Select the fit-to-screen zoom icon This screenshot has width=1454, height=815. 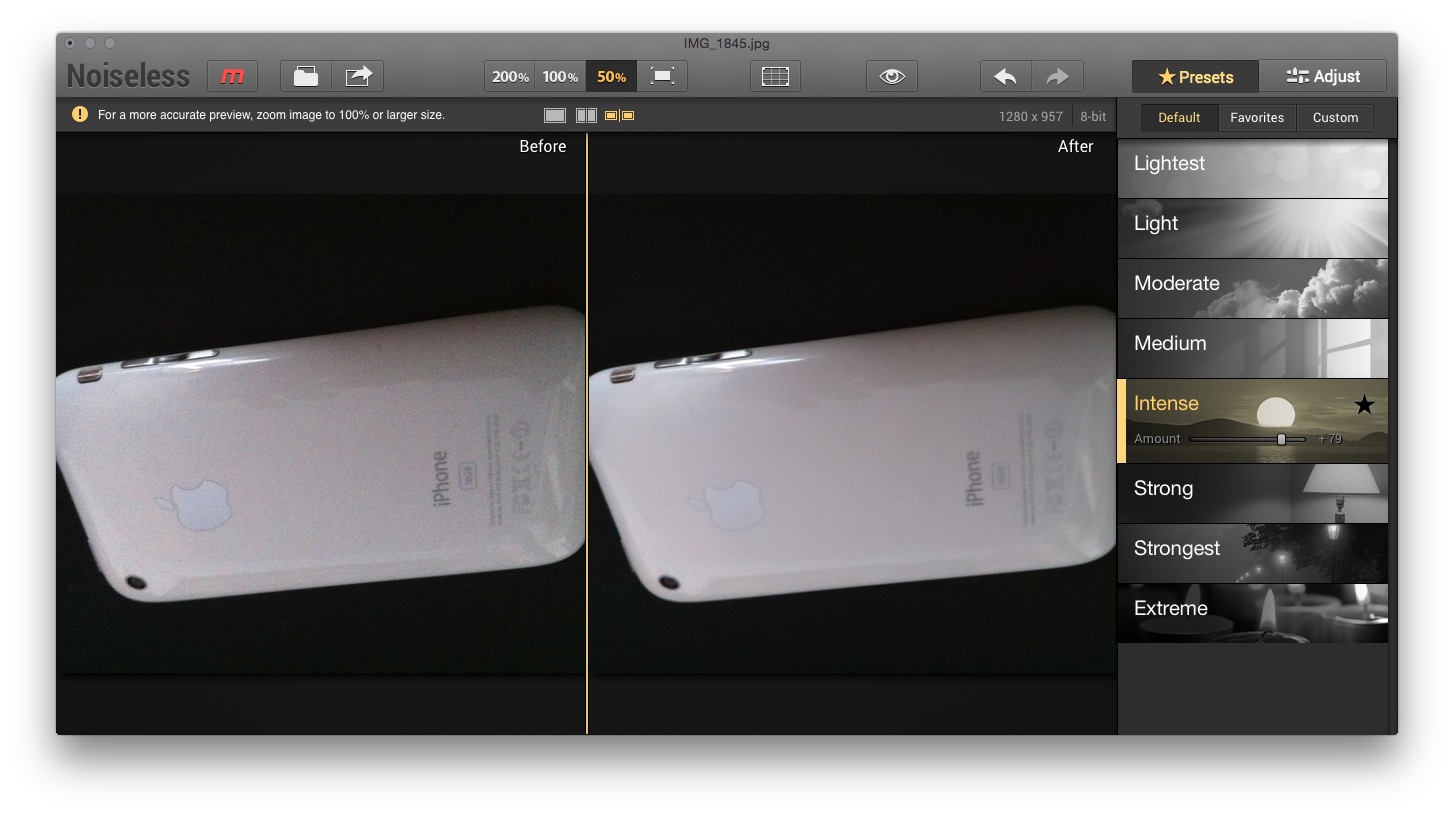click(x=662, y=75)
